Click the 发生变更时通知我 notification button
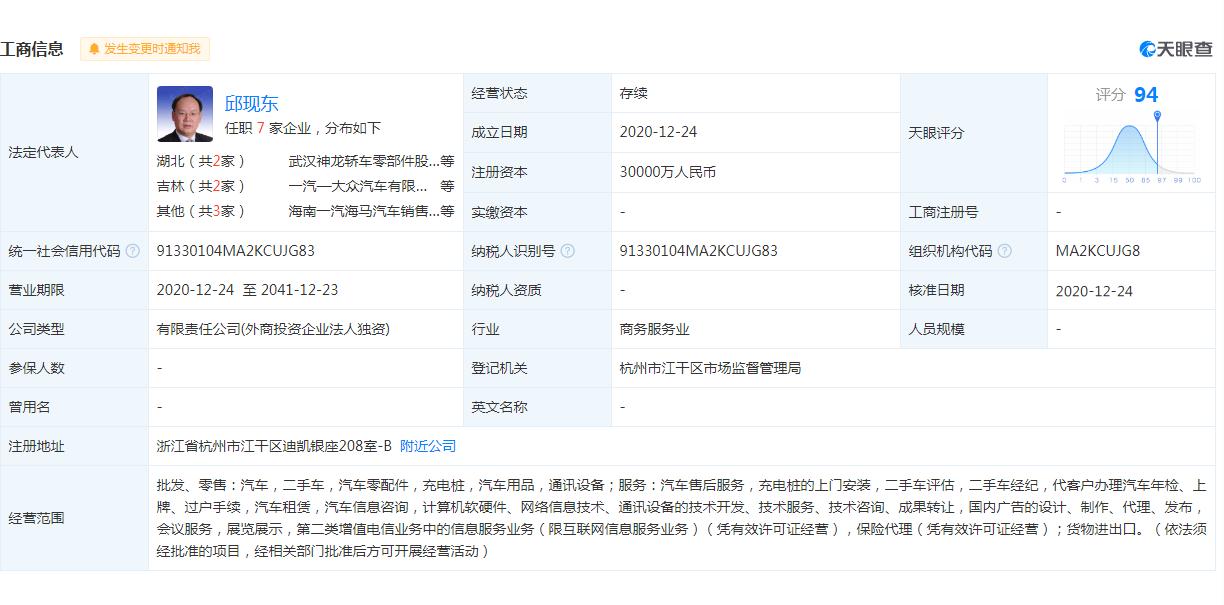This screenshot has height=605, width=1224. click(145, 48)
